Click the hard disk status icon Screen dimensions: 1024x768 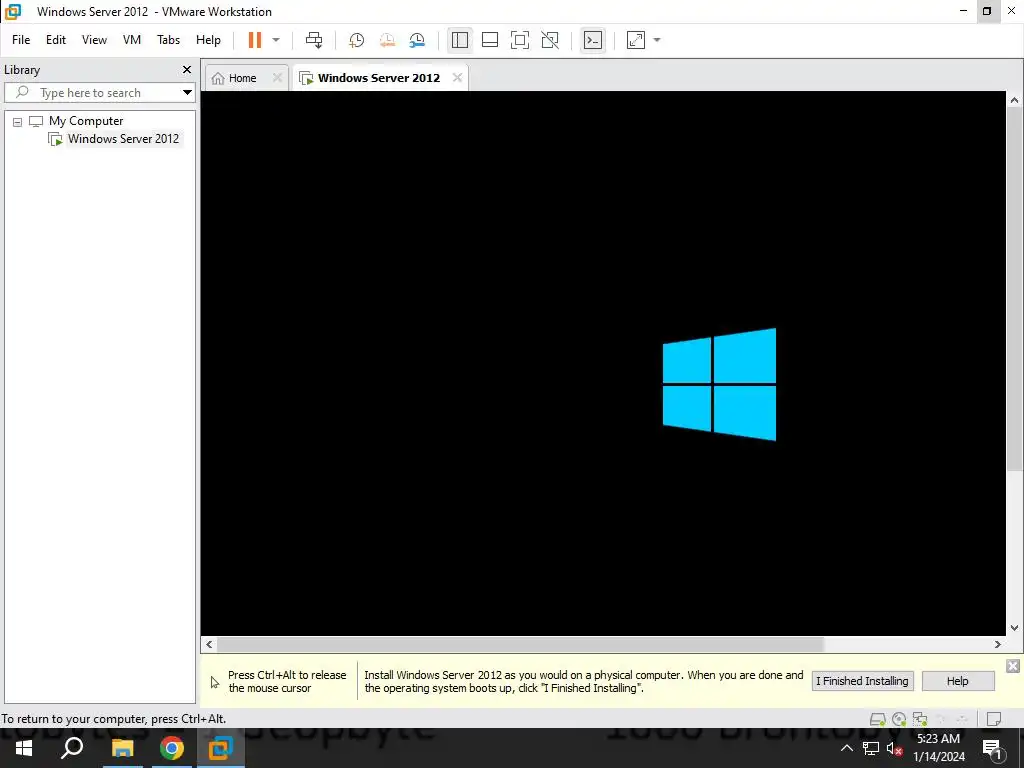coord(878,719)
